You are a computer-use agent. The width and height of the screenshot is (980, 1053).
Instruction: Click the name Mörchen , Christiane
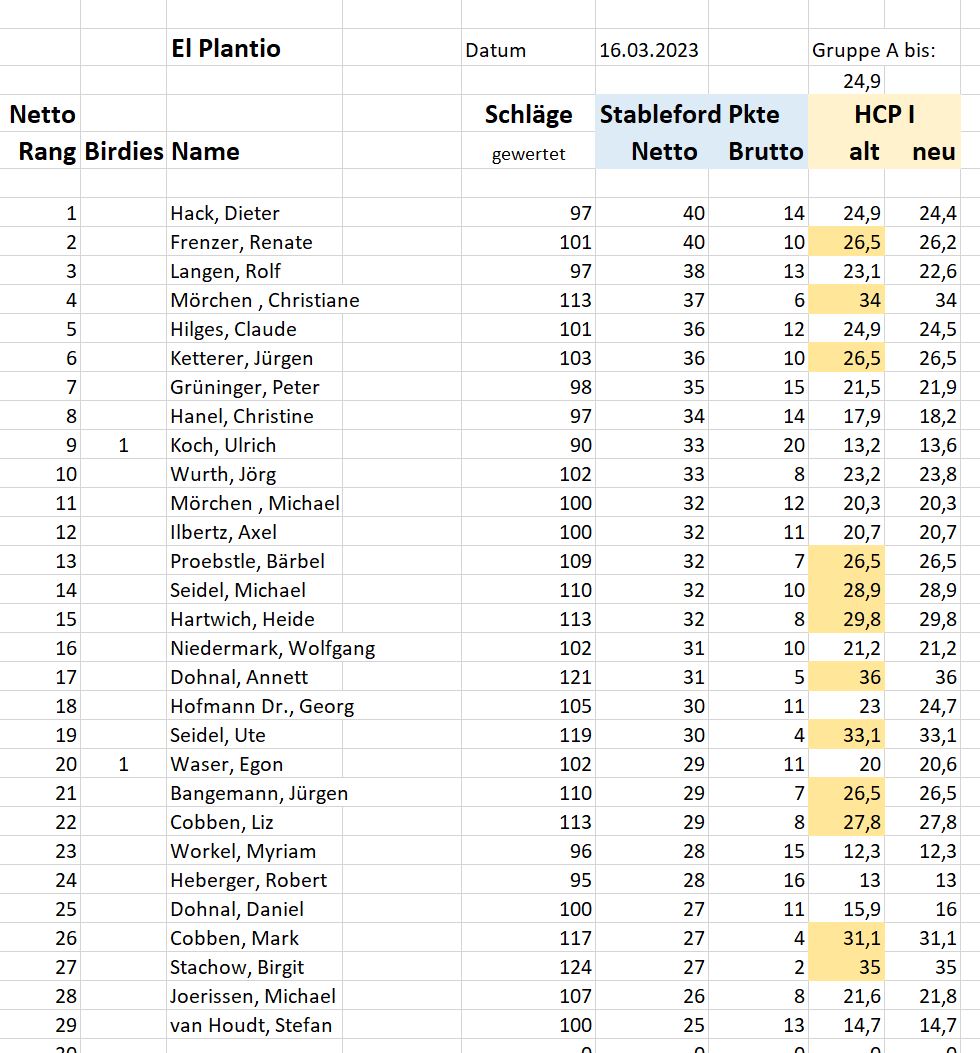point(265,300)
